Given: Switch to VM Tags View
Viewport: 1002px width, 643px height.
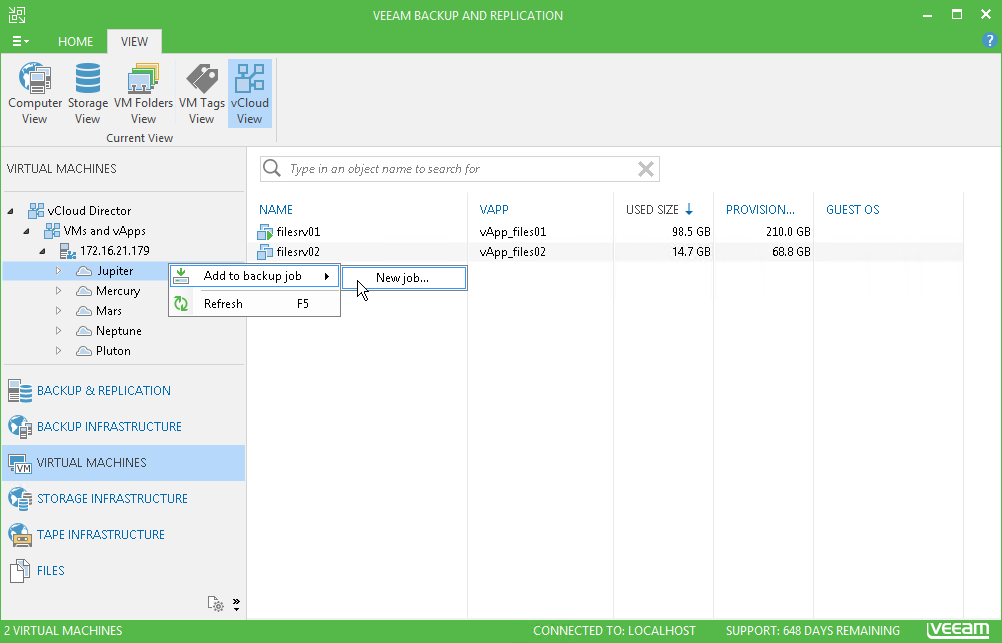Looking at the screenshot, I should 201,94.
